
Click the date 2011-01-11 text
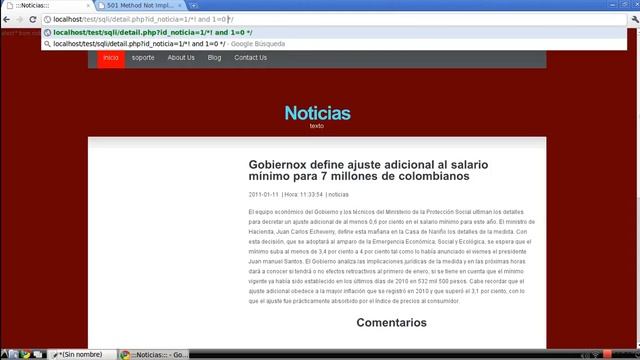pyautogui.click(x=263, y=195)
